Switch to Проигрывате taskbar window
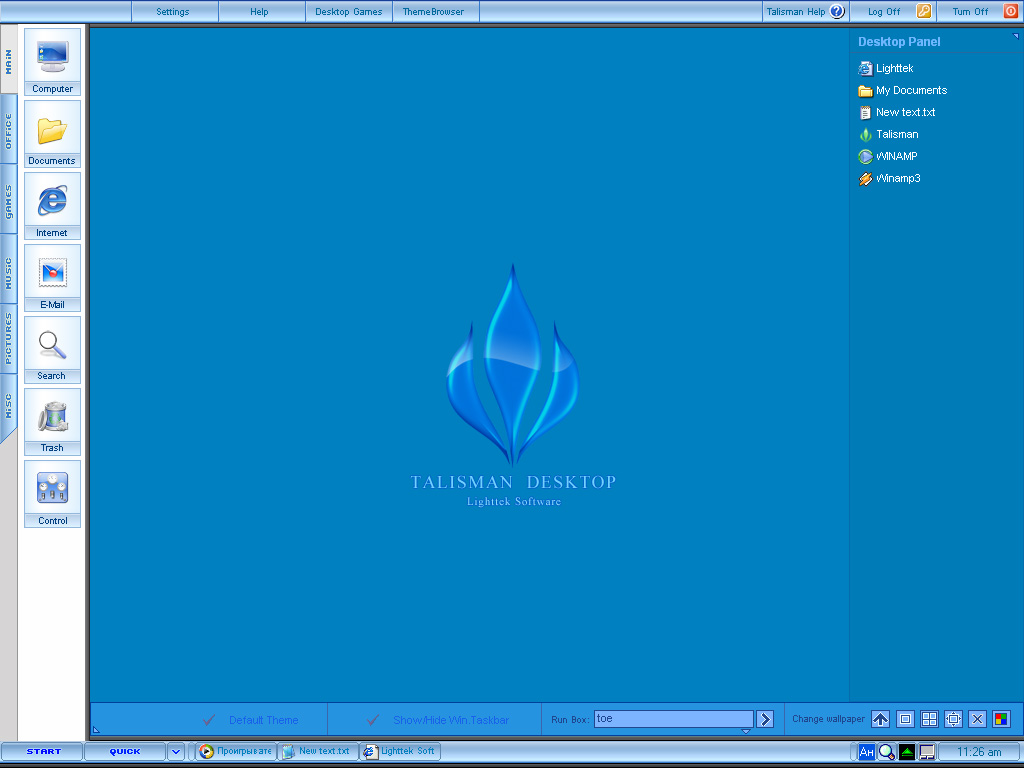 (x=236, y=752)
